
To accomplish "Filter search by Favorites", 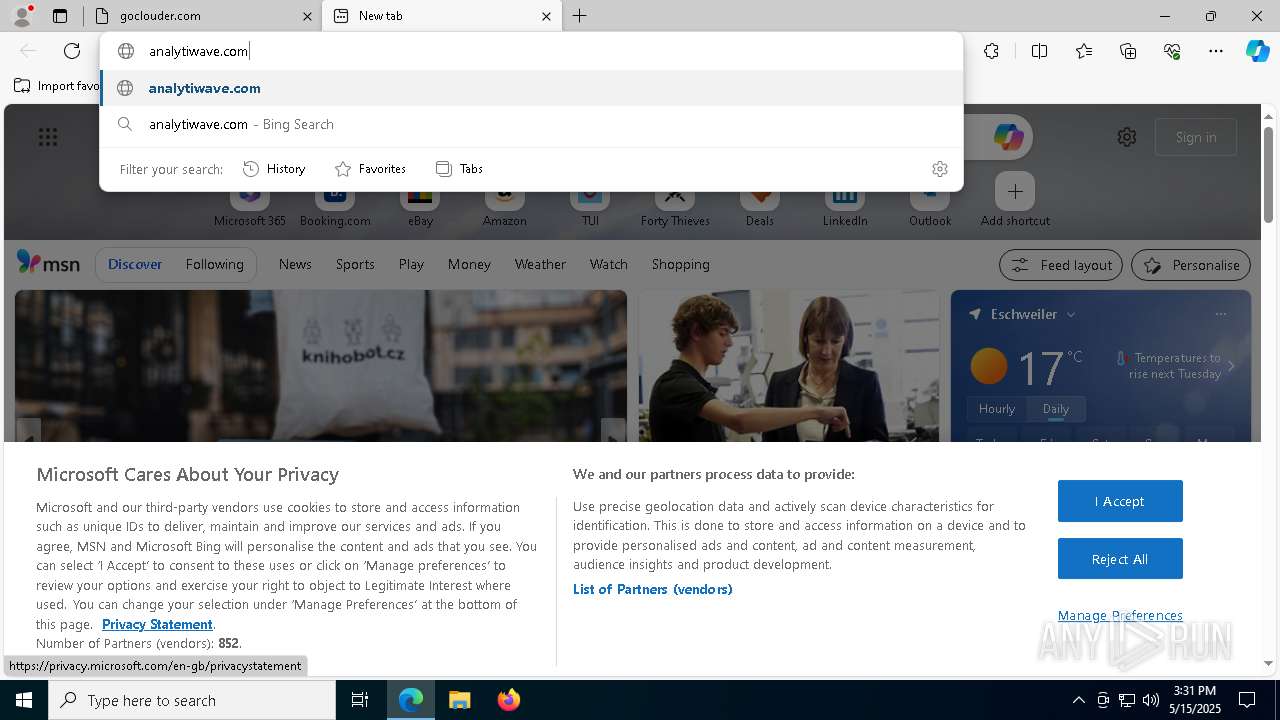I will 370,169.
